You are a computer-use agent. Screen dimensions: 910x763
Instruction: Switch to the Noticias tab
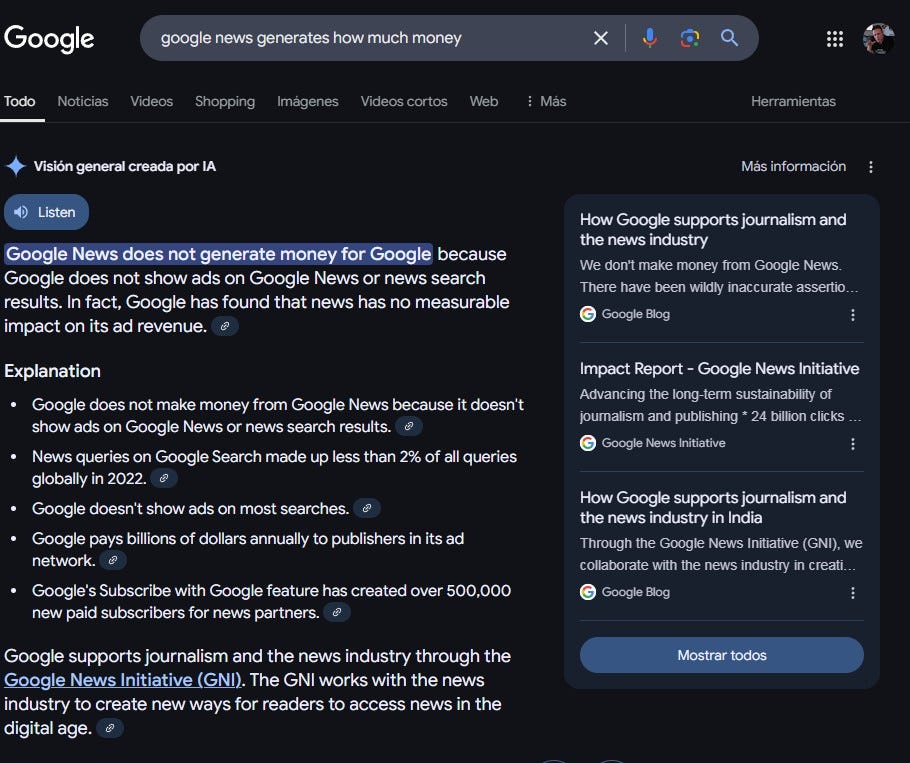click(82, 101)
